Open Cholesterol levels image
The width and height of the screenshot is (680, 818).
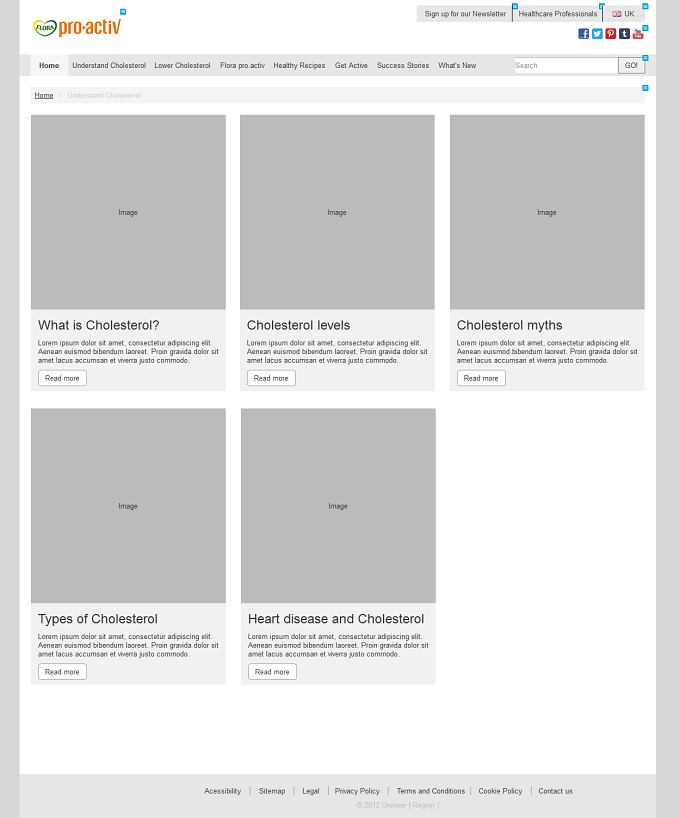tap(337, 212)
